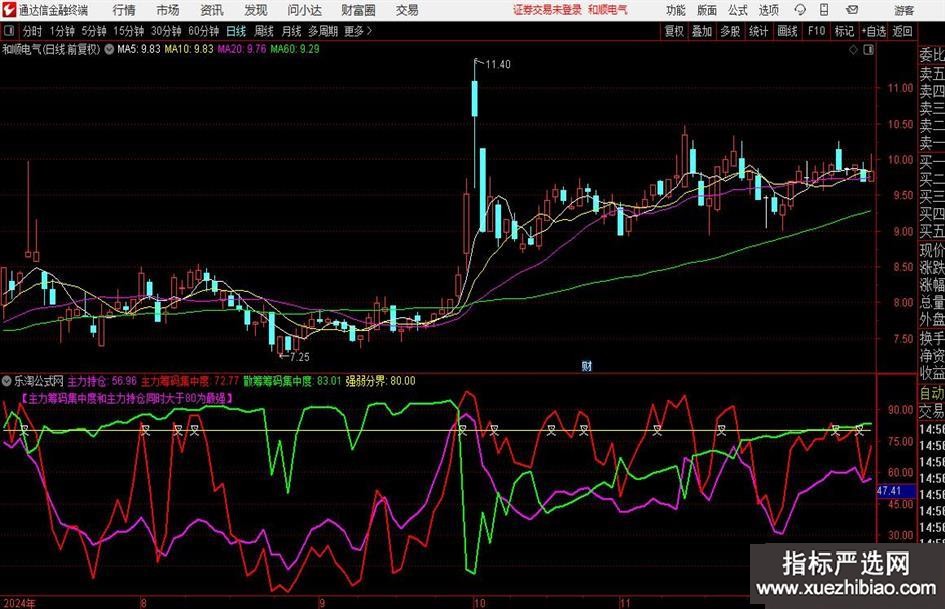Click the 标记 toolbar button
945x609 pixels.
844,31
